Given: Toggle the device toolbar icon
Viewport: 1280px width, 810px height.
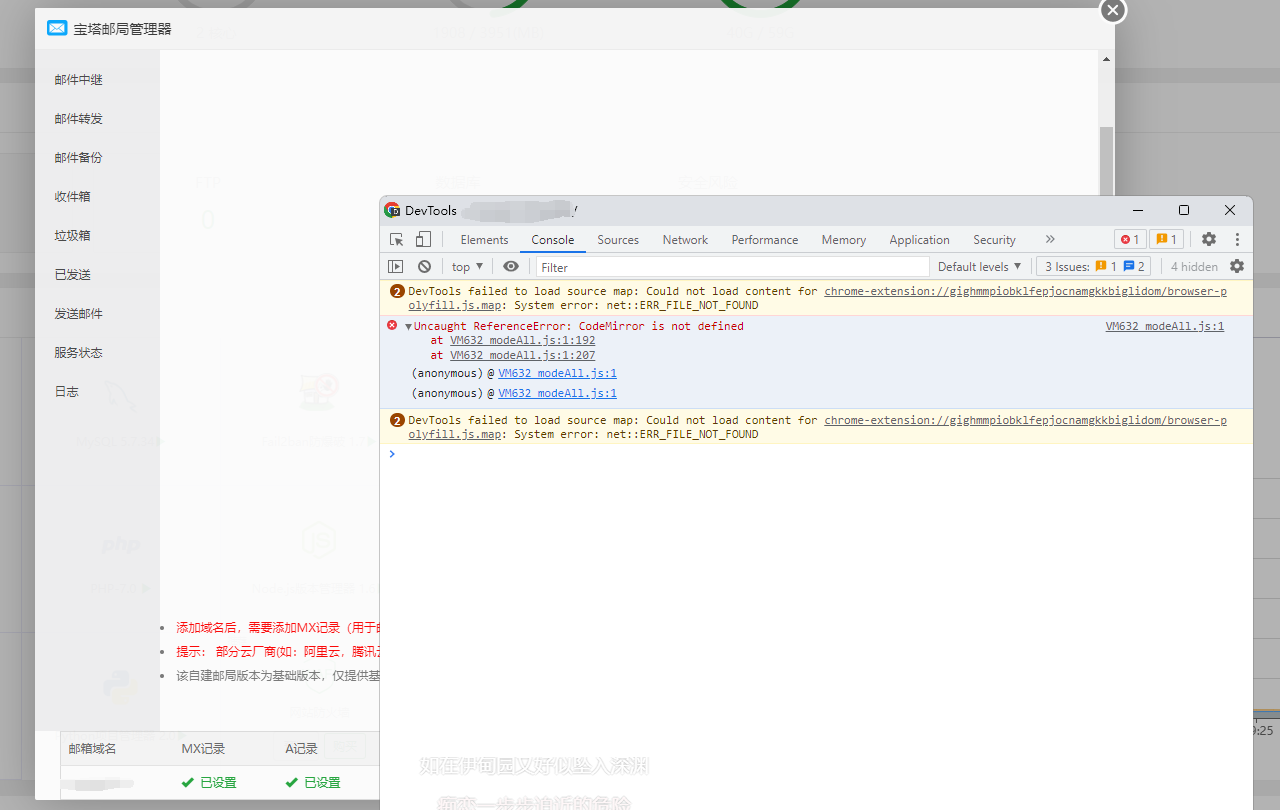Looking at the screenshot, I should [423, 240].
